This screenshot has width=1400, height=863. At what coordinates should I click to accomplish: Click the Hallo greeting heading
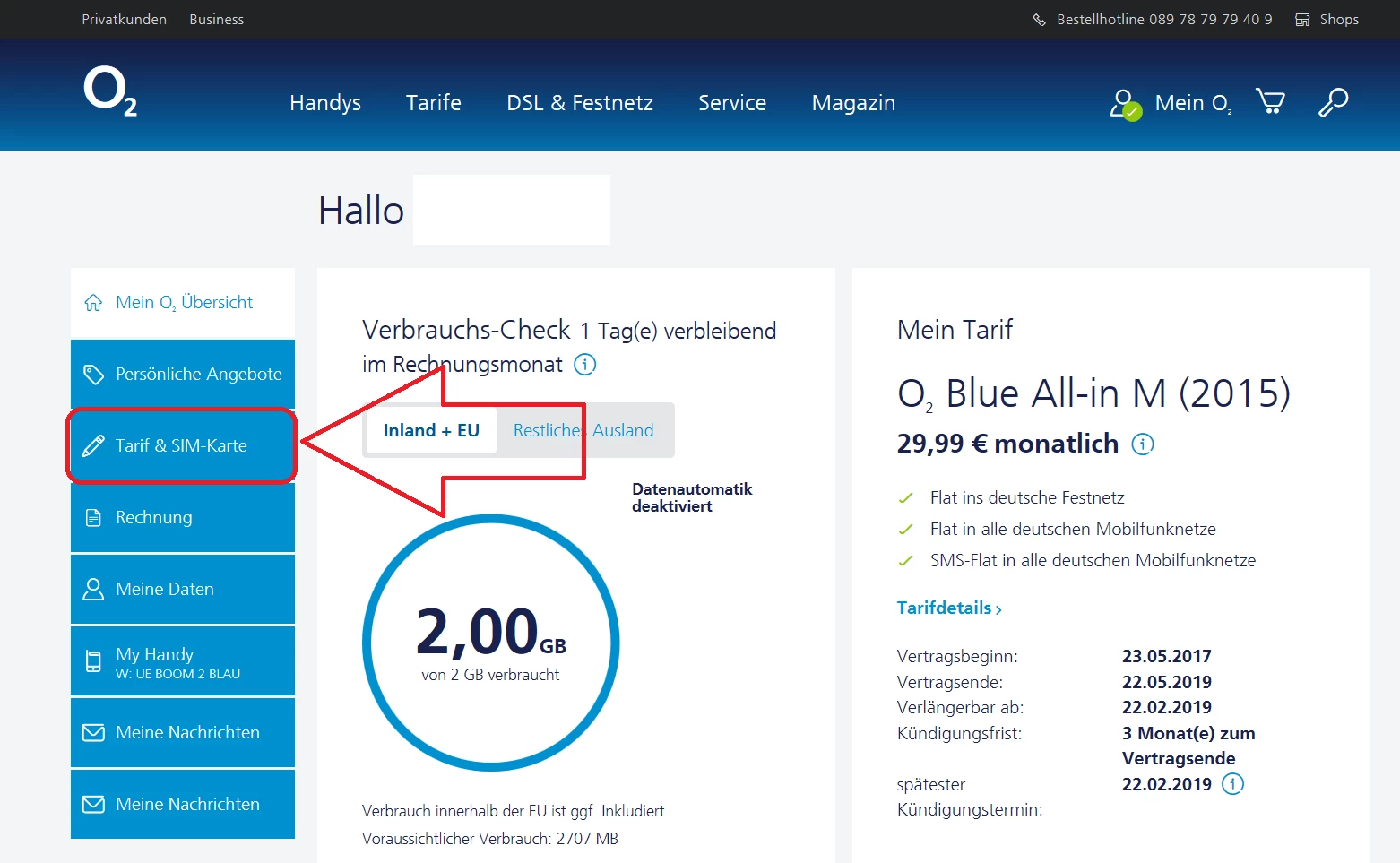coord(361,211)
